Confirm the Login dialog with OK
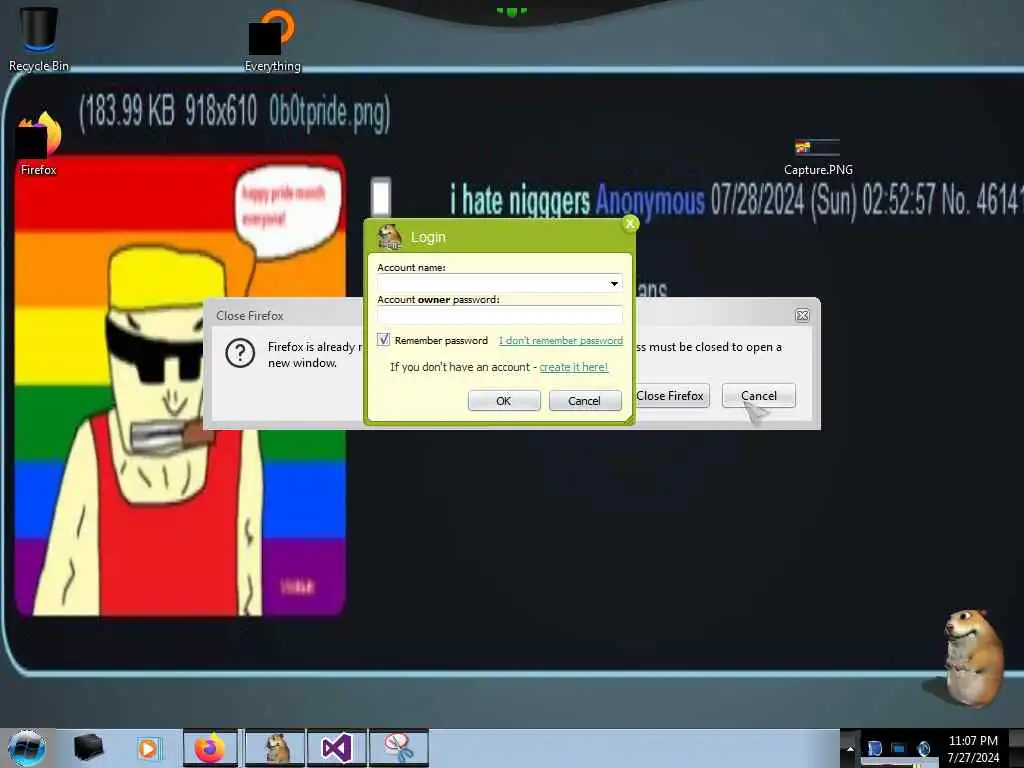The height and width of the screenshot is (768, 1024). (504, 400)
